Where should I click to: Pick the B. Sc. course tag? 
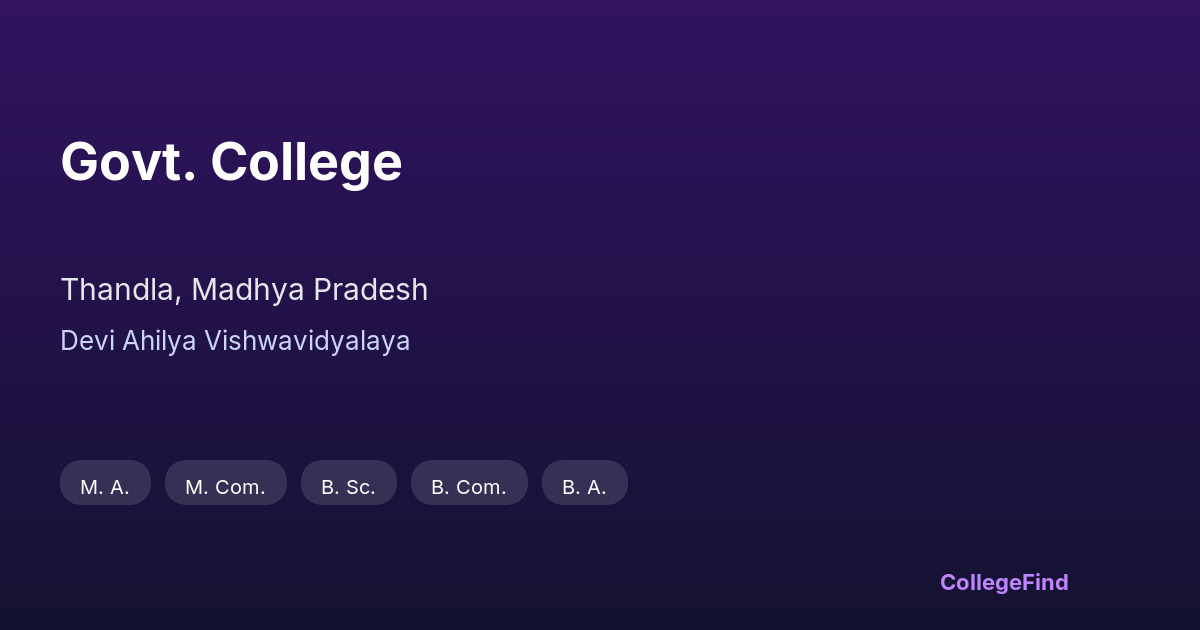click(348, 486)
